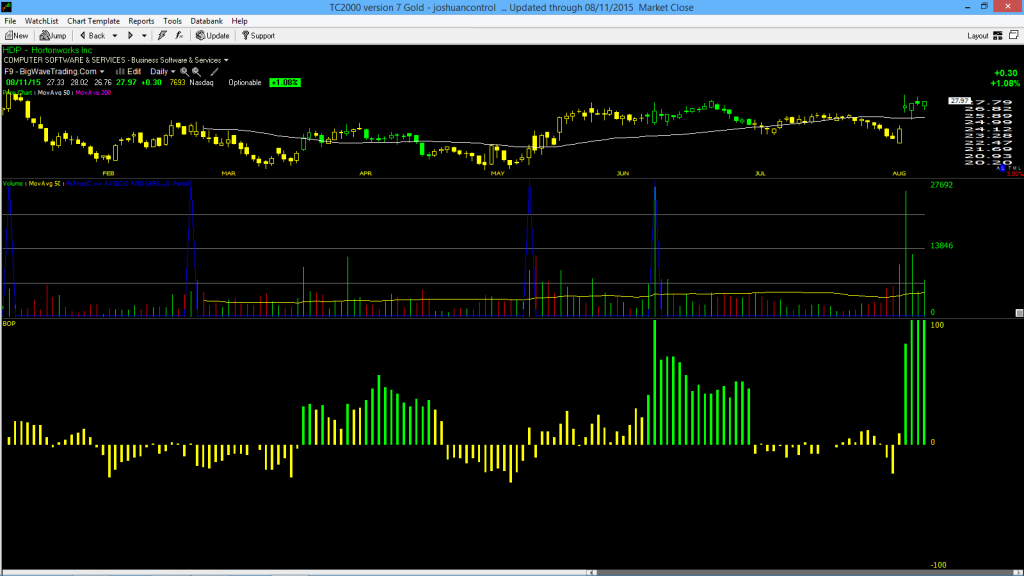
Task: Click the small square icon at volume pane edge
Action: click(x=1019, y=313)
